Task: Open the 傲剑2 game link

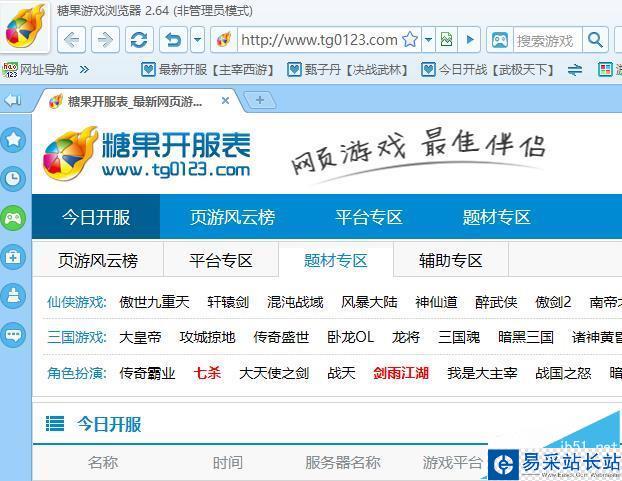Action: [x=553, y=302]
